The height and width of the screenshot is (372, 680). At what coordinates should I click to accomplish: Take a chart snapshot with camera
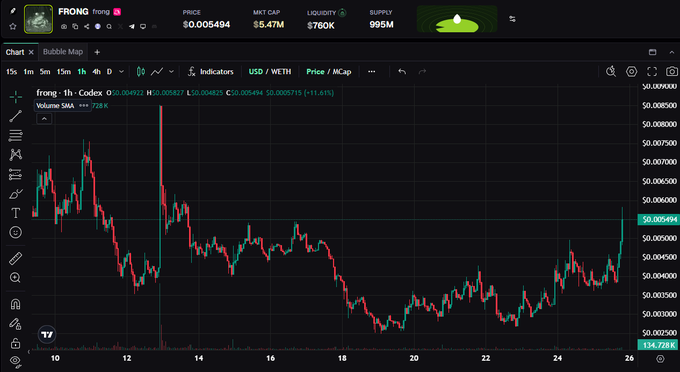[672, 72]
